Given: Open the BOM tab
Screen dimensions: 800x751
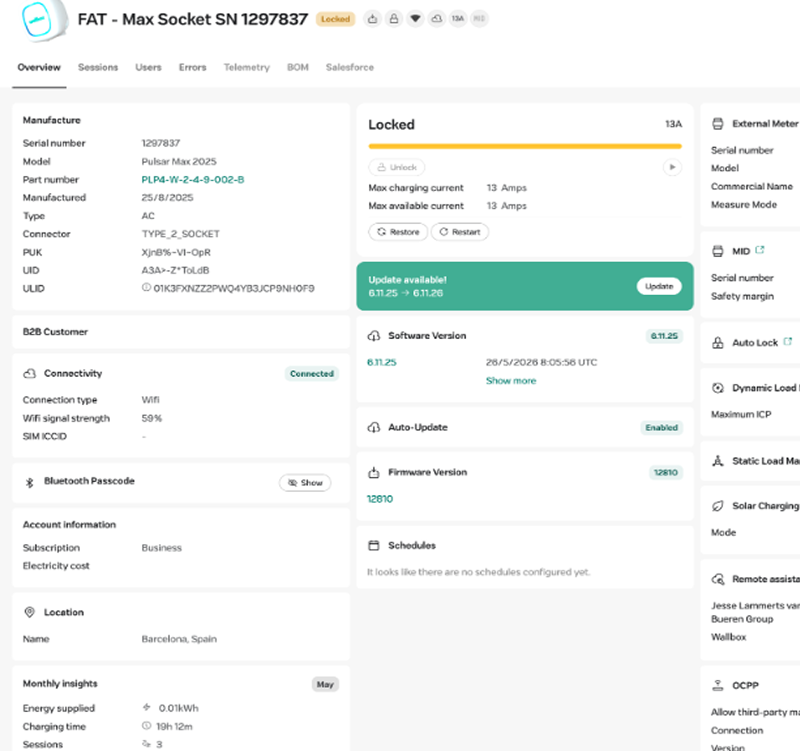Looking at the screenshot, I should coord(297,67).
